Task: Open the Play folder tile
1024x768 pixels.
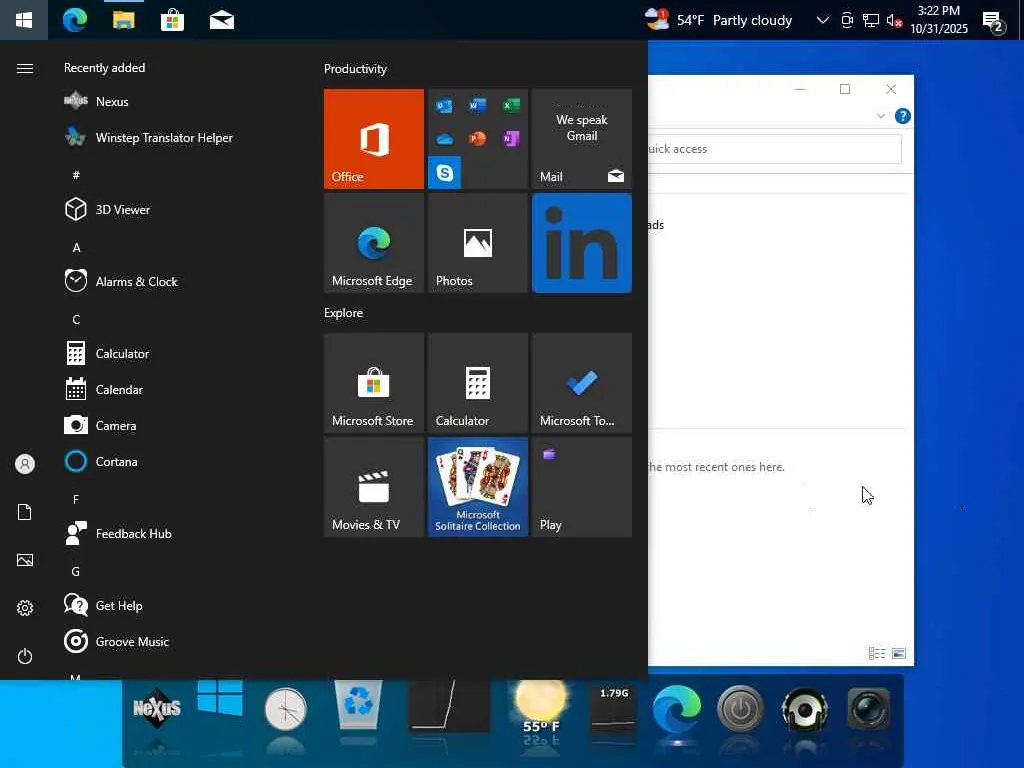Action: (582, 487)
